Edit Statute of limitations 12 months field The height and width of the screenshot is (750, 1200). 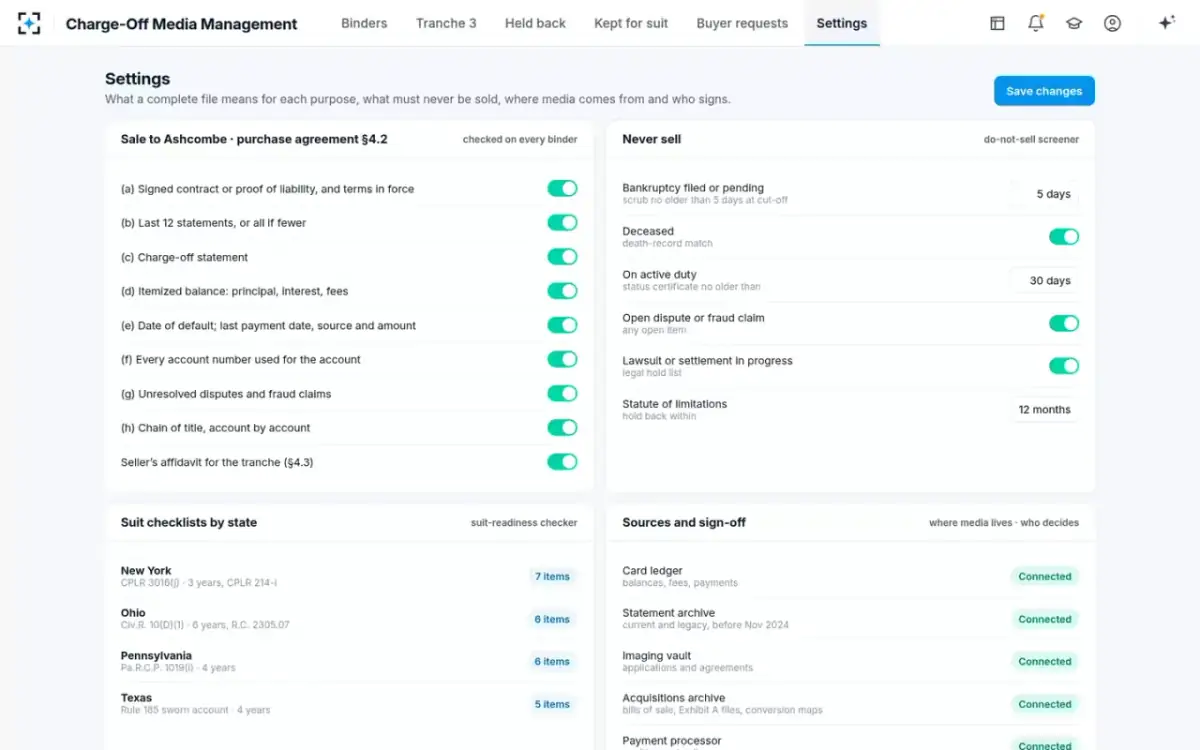[x=1044, y=409]
